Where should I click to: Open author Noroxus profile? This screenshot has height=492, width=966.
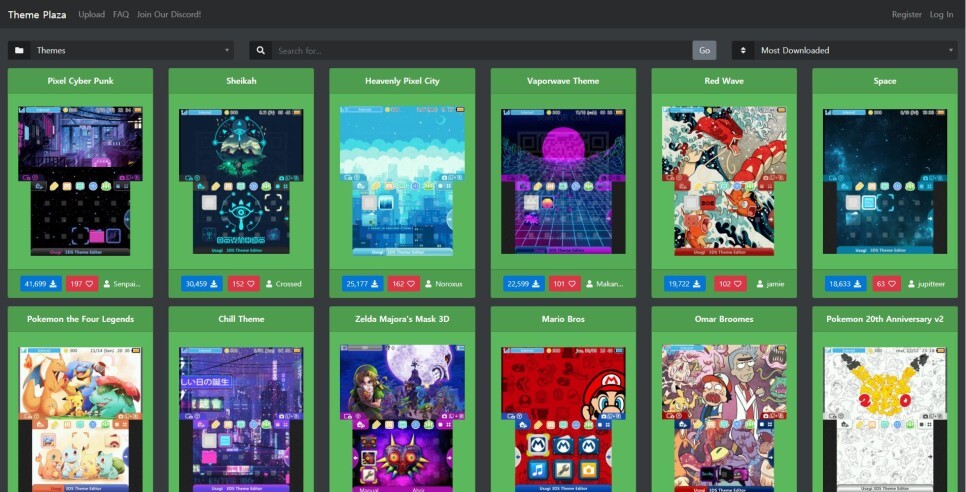coord(444,284)
